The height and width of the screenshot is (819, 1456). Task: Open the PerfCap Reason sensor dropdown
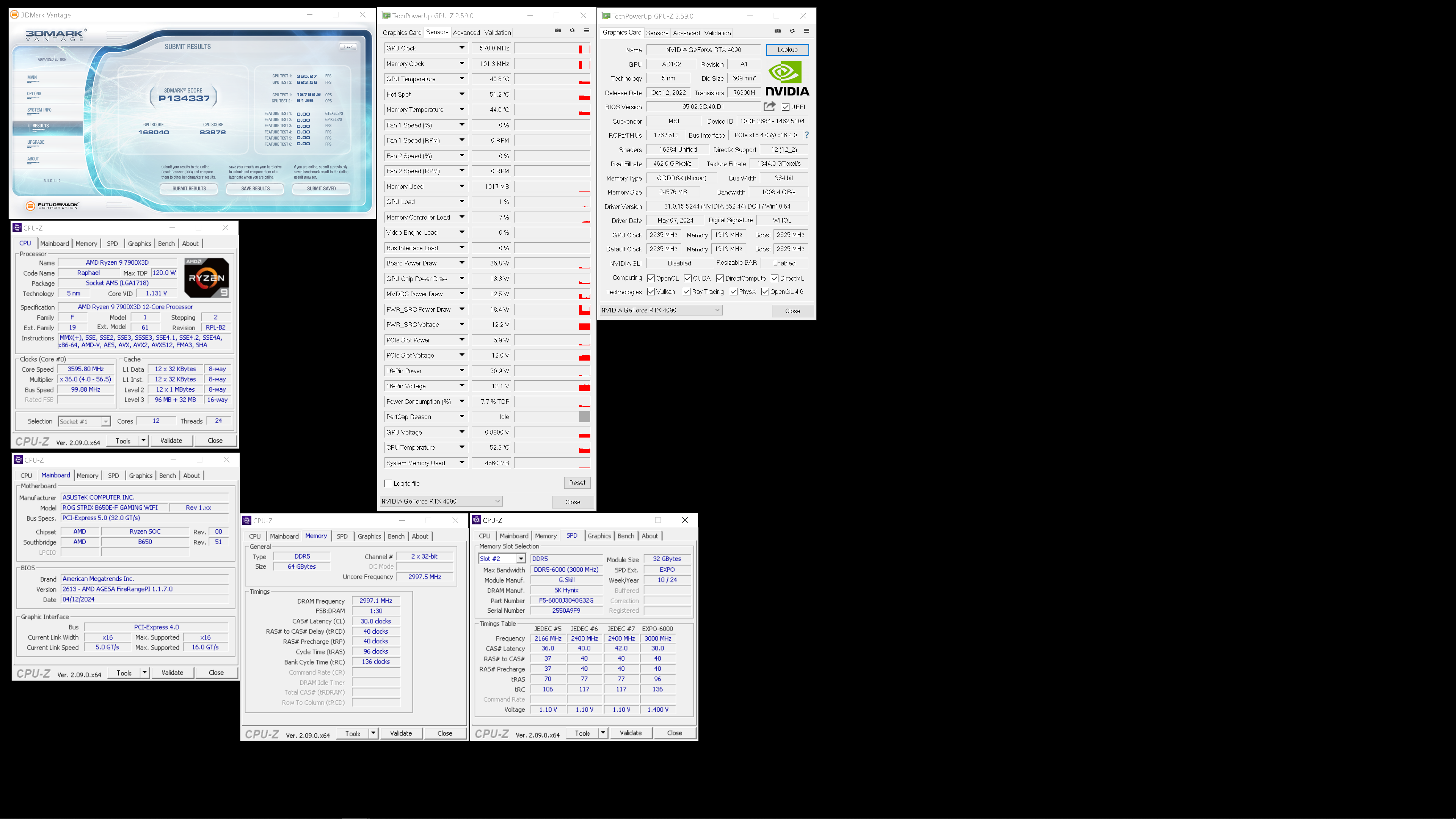coord(462,417)
